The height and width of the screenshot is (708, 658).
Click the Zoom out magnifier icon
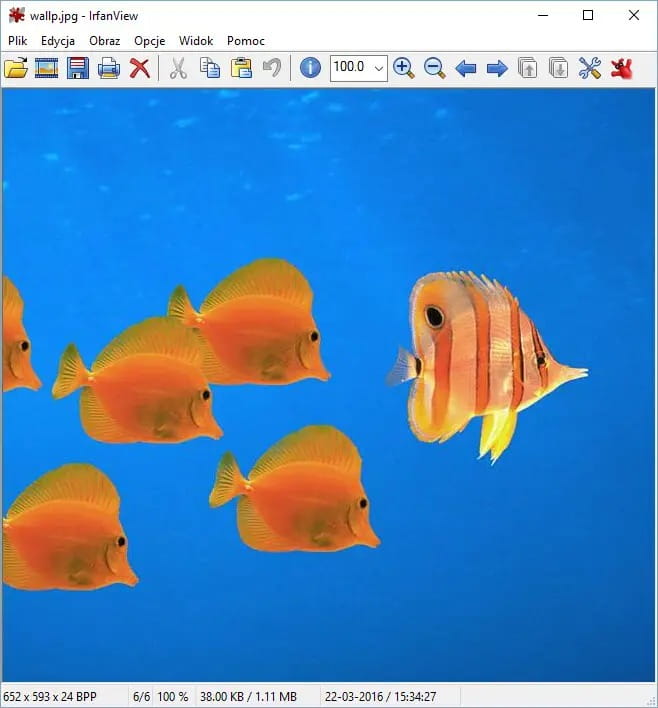435,68
